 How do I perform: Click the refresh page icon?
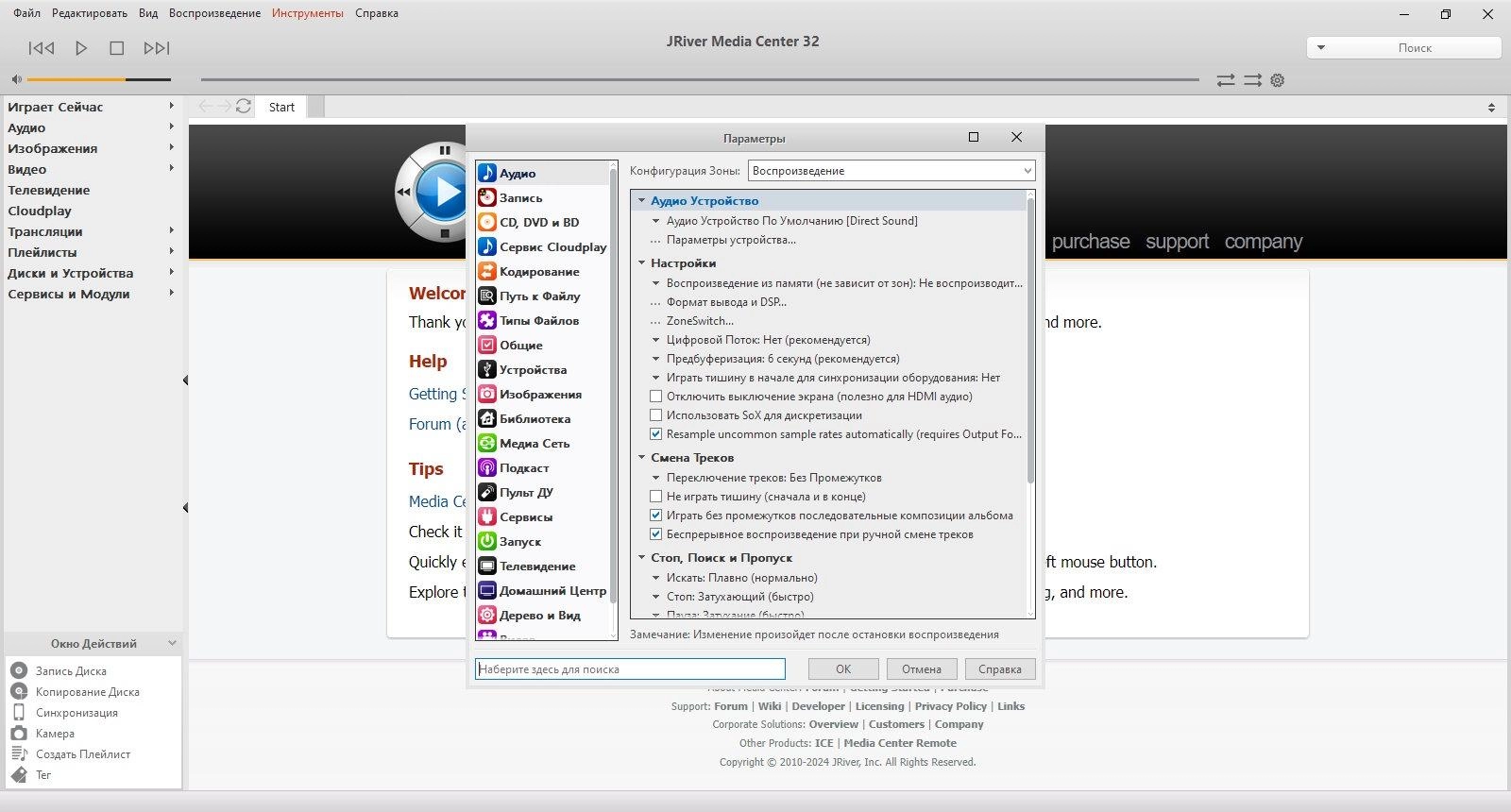(244, 107)
